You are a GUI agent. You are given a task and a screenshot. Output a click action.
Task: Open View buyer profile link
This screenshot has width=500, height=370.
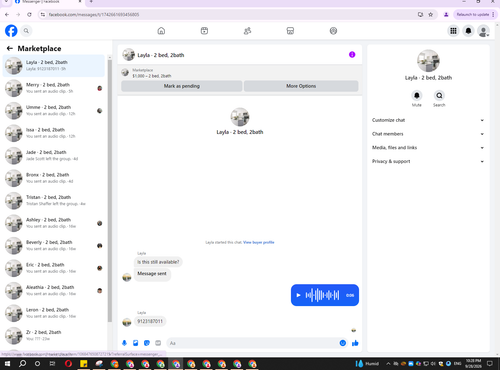pyautogui.click(x=259, y=242)
